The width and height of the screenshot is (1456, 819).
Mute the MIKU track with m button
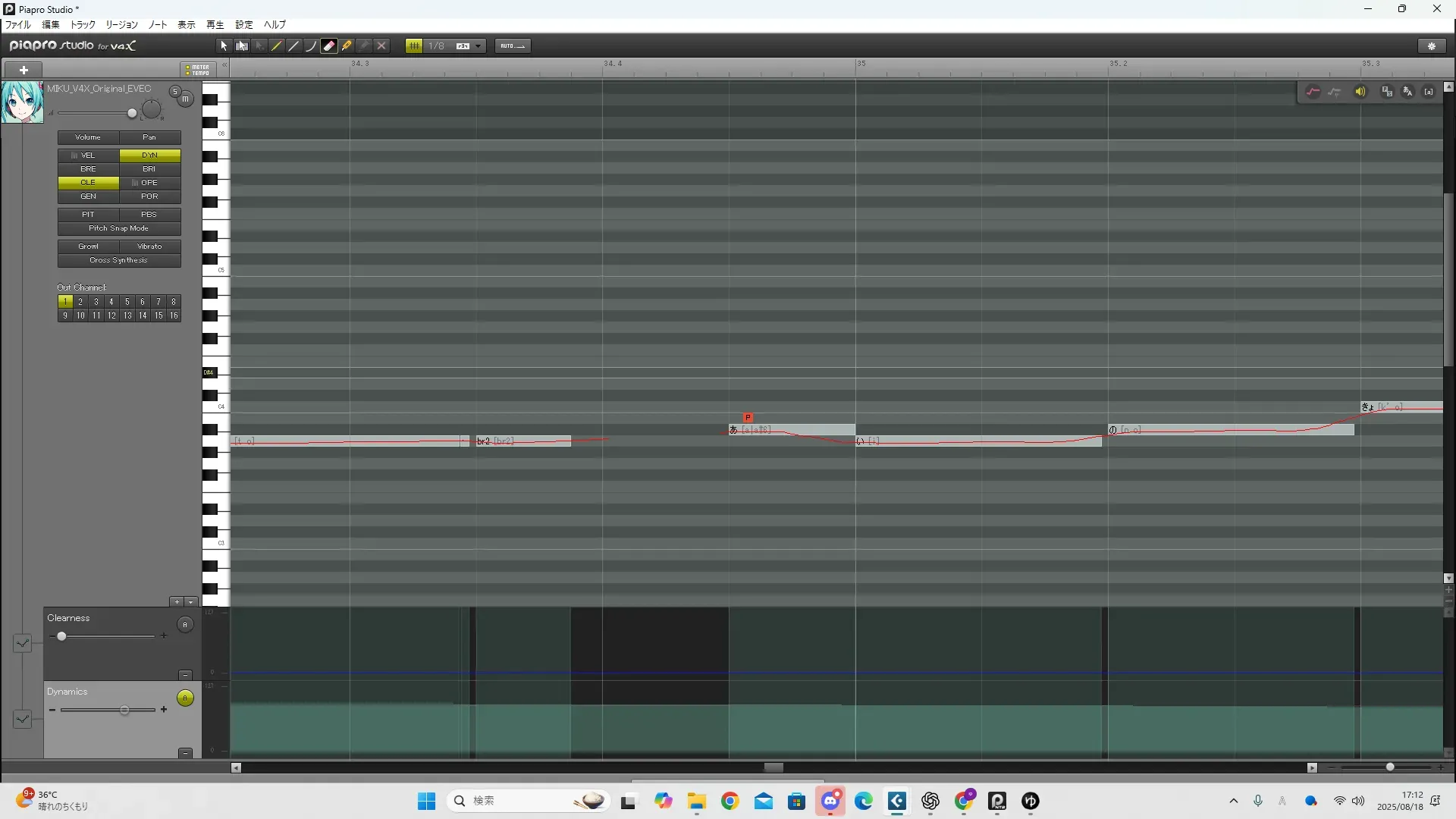[x=185, y=99]
